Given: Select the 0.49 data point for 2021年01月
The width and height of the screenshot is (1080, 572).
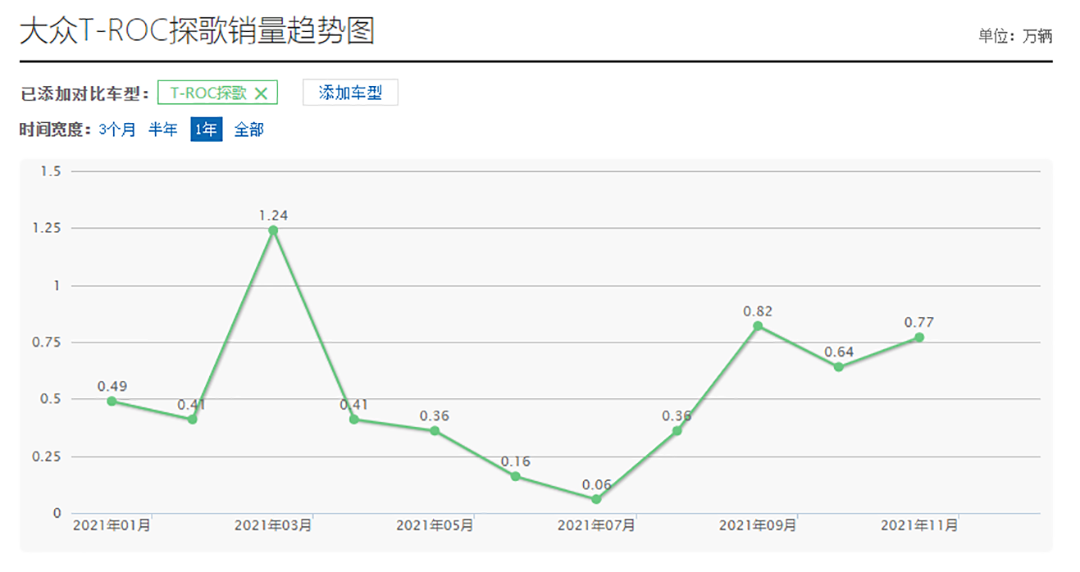Looking at the screenshot, I should pos(112,401).
